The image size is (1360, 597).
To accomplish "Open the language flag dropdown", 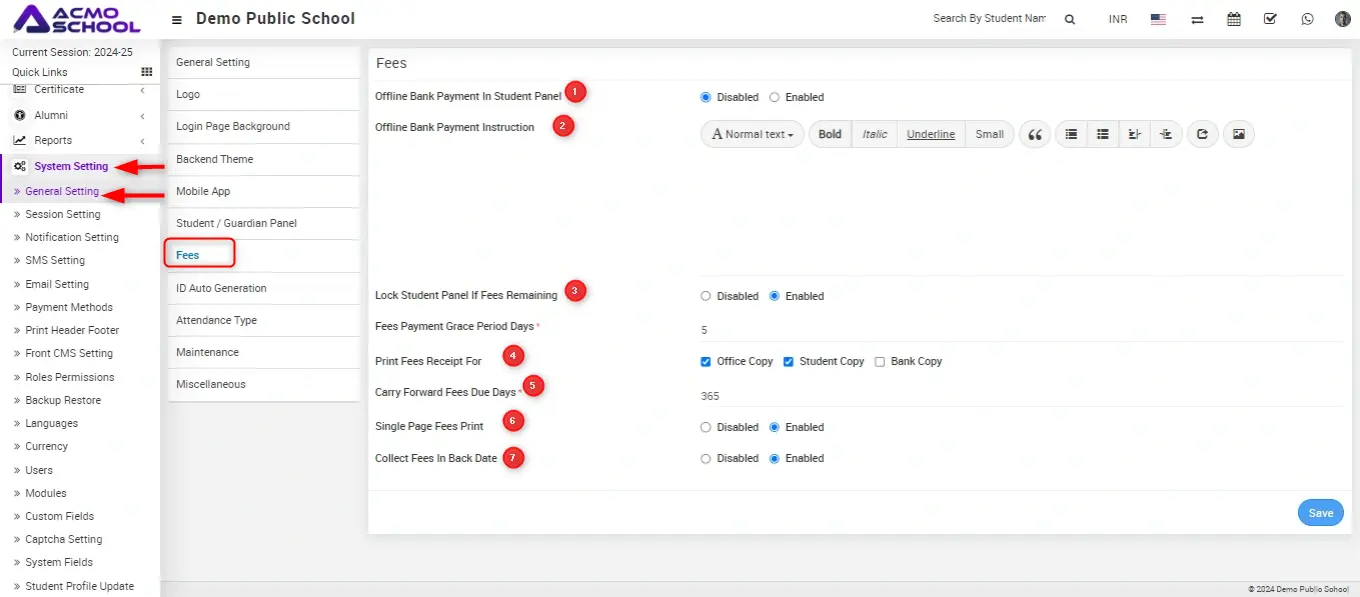I will tap(1158, 19).
